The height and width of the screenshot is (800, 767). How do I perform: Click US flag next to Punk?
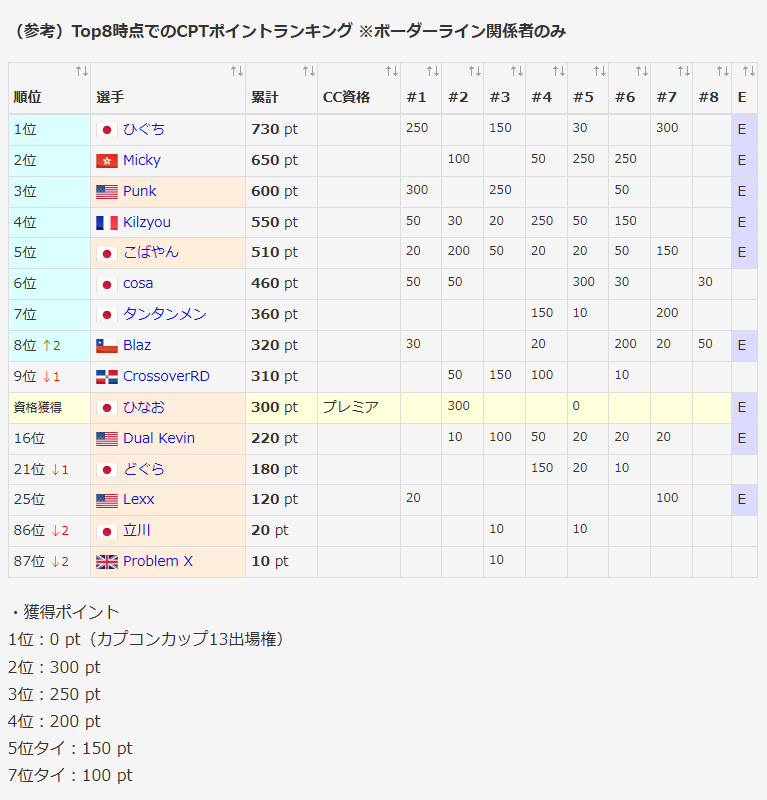(107, 192)
